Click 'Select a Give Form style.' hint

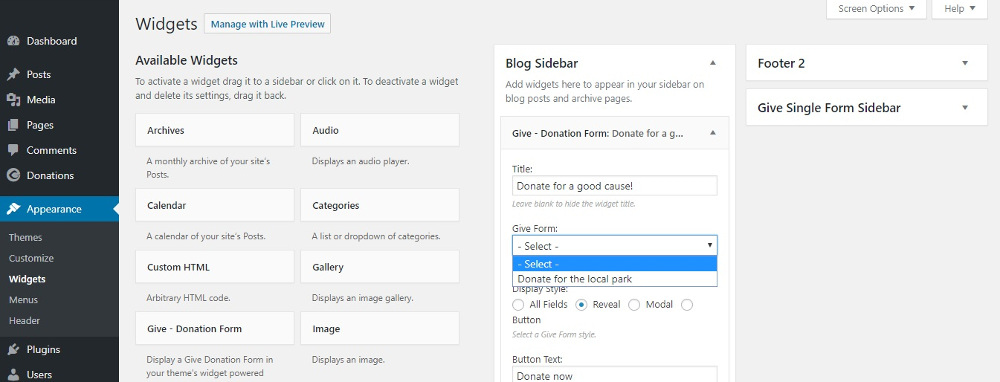tap(554, 335)
